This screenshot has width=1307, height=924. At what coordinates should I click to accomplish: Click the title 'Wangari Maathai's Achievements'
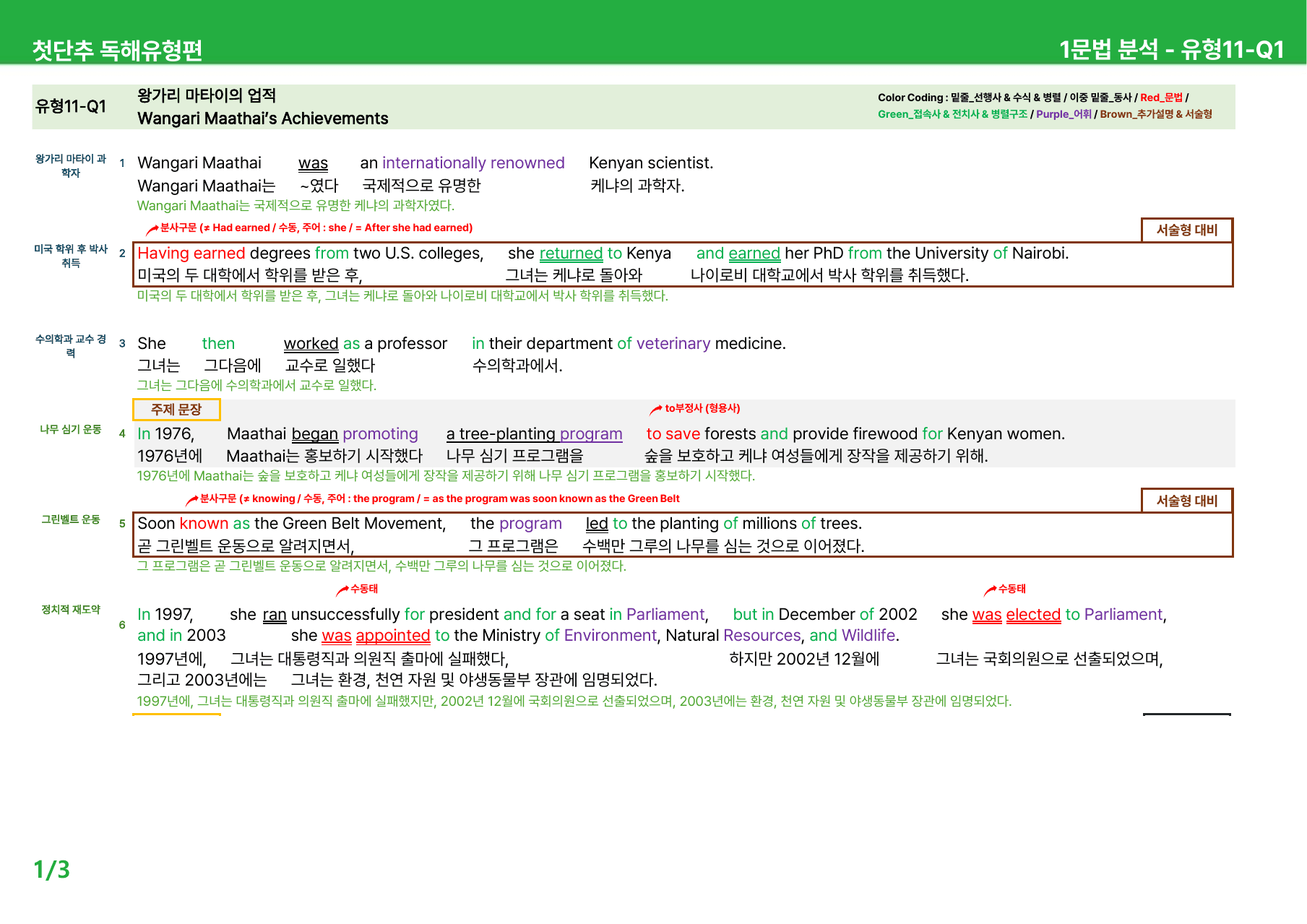263,118
